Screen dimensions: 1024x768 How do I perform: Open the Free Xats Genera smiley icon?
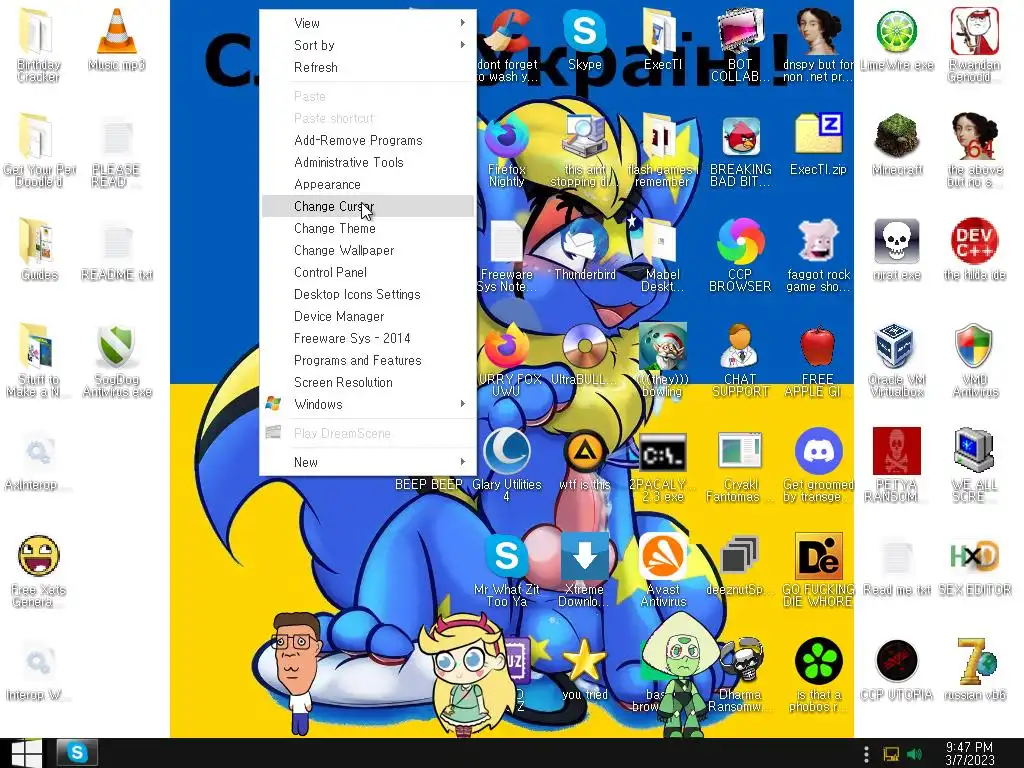tap(38, 556)
